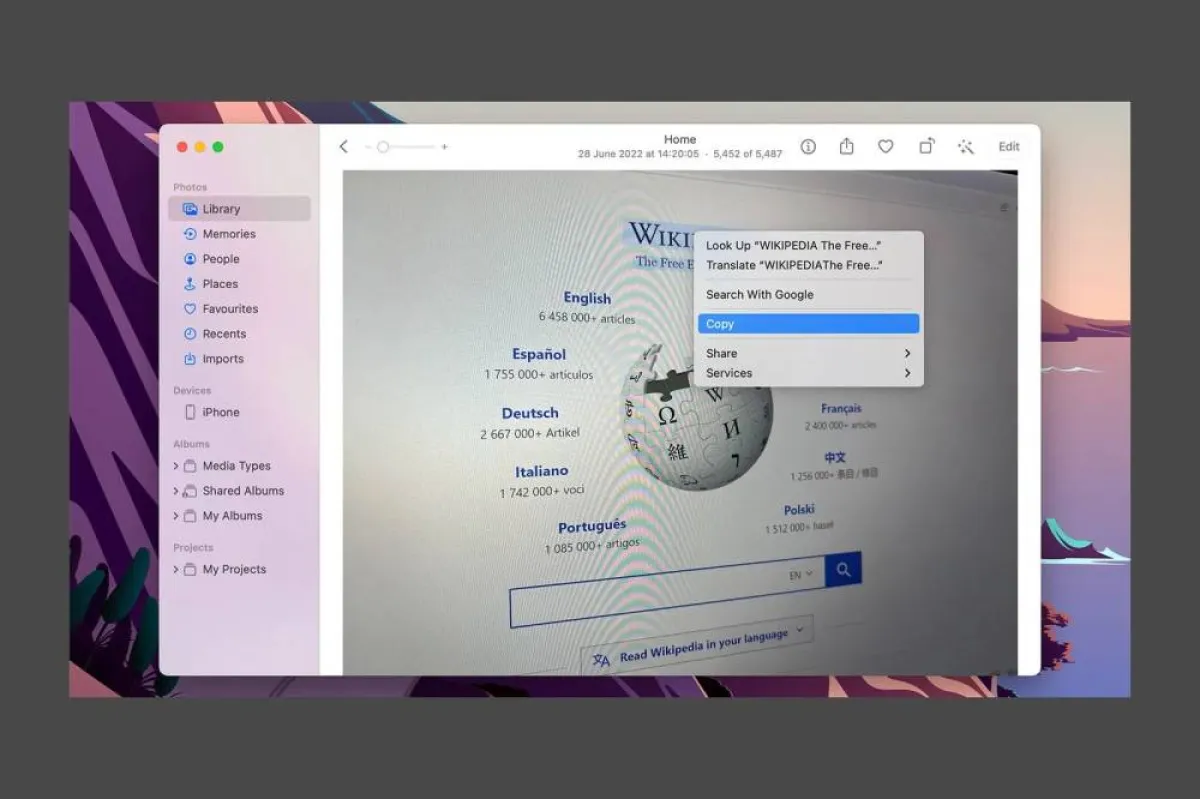Click the Edit button
Viewport: 1200px width, 799px height.
(1009, 147)
